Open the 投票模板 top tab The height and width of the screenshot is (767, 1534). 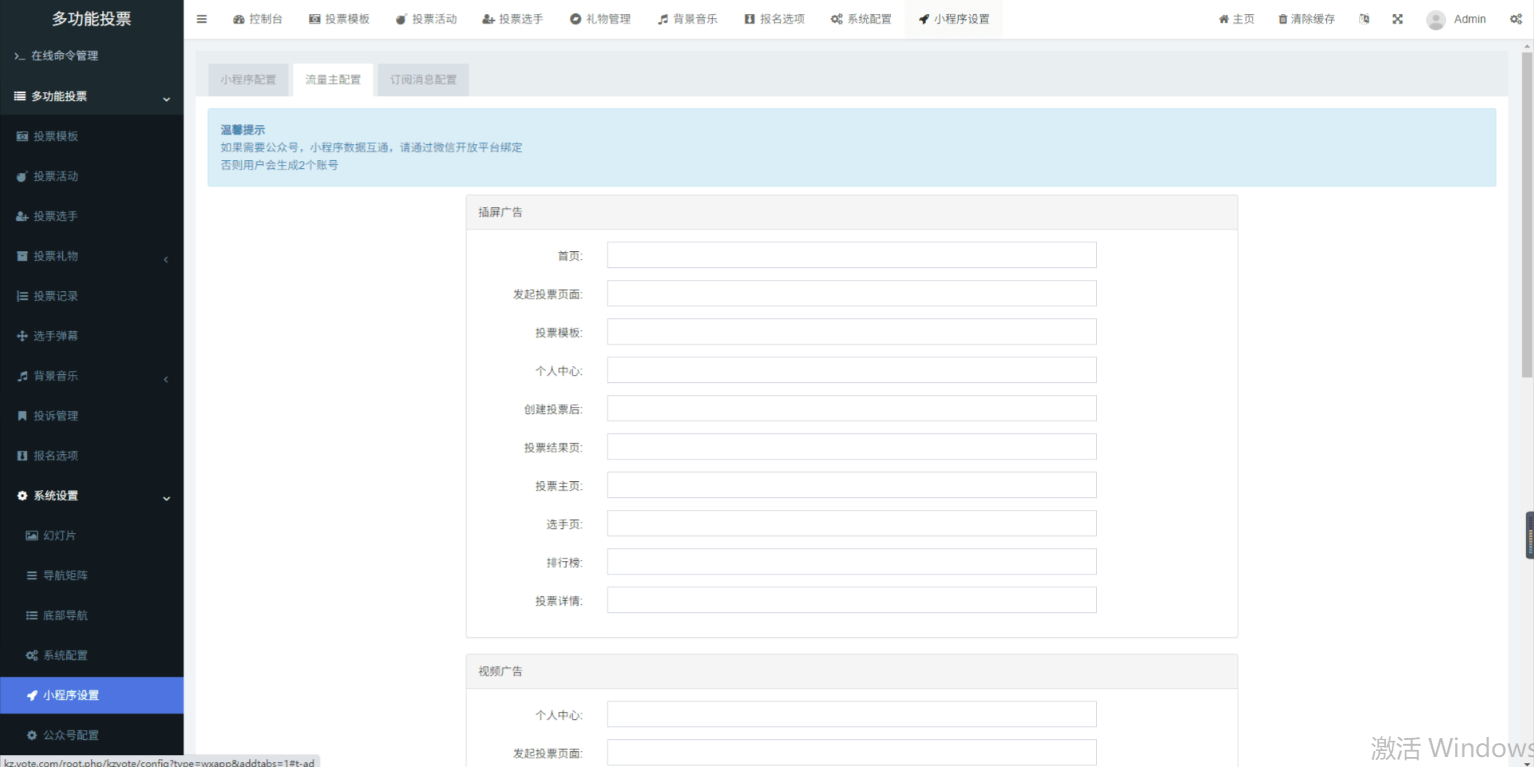coord(339,19)
